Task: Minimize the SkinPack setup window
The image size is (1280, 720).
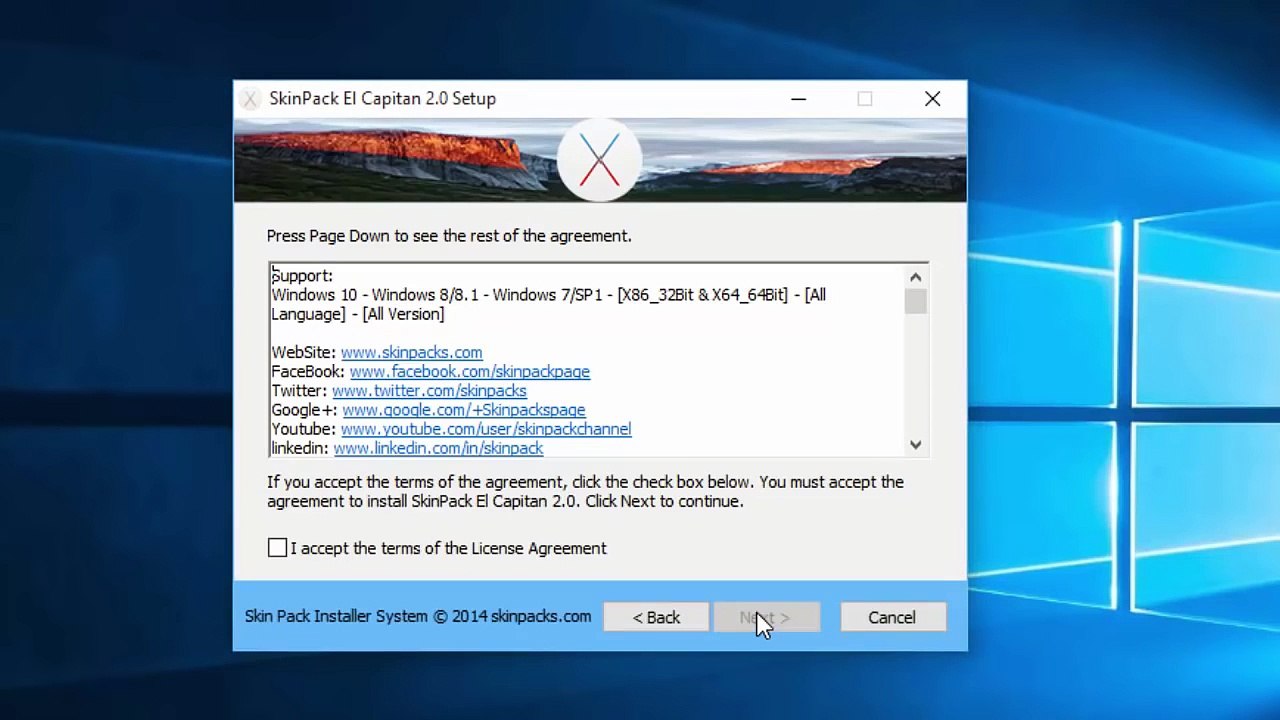Action: click(x=798, y=99)
